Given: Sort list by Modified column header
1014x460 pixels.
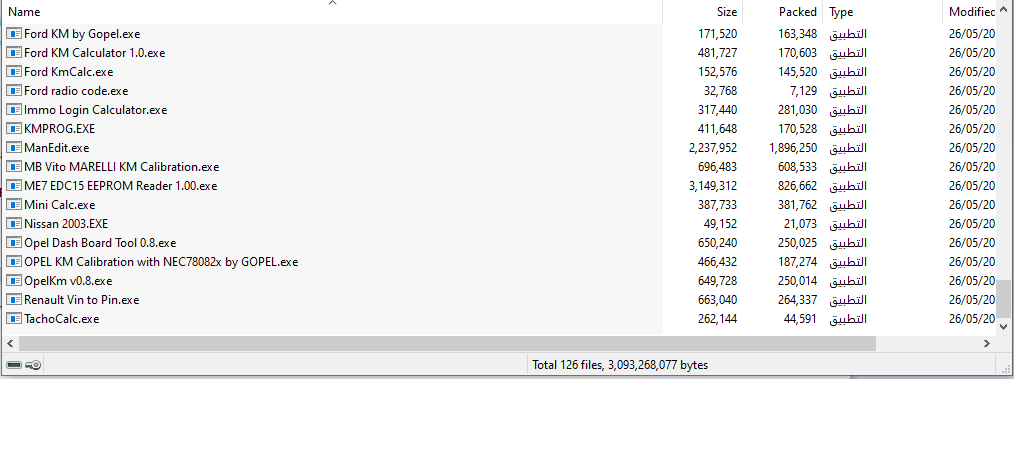Looking at the screenshot, I should point(969,12).
